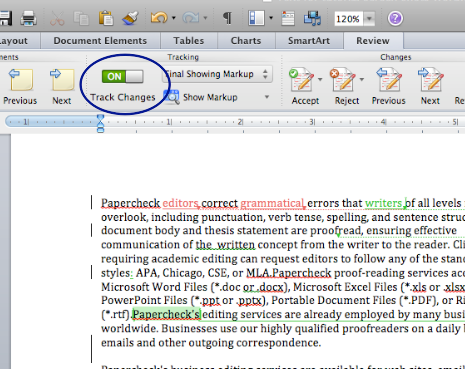Open the 120% zoom dropdown
The height and width of the screenshot is (369, 465).
pyautogui.click(x=369, y=19)
